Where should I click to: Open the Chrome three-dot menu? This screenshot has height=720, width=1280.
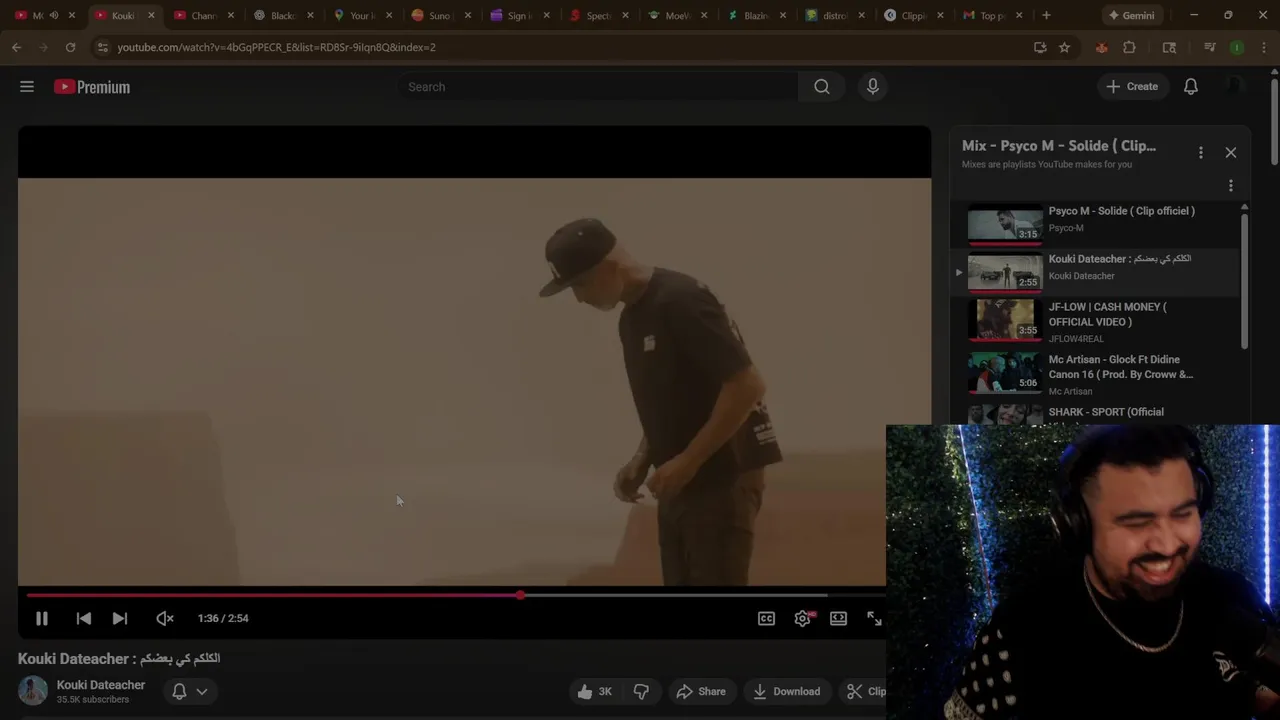(1265, 47)
